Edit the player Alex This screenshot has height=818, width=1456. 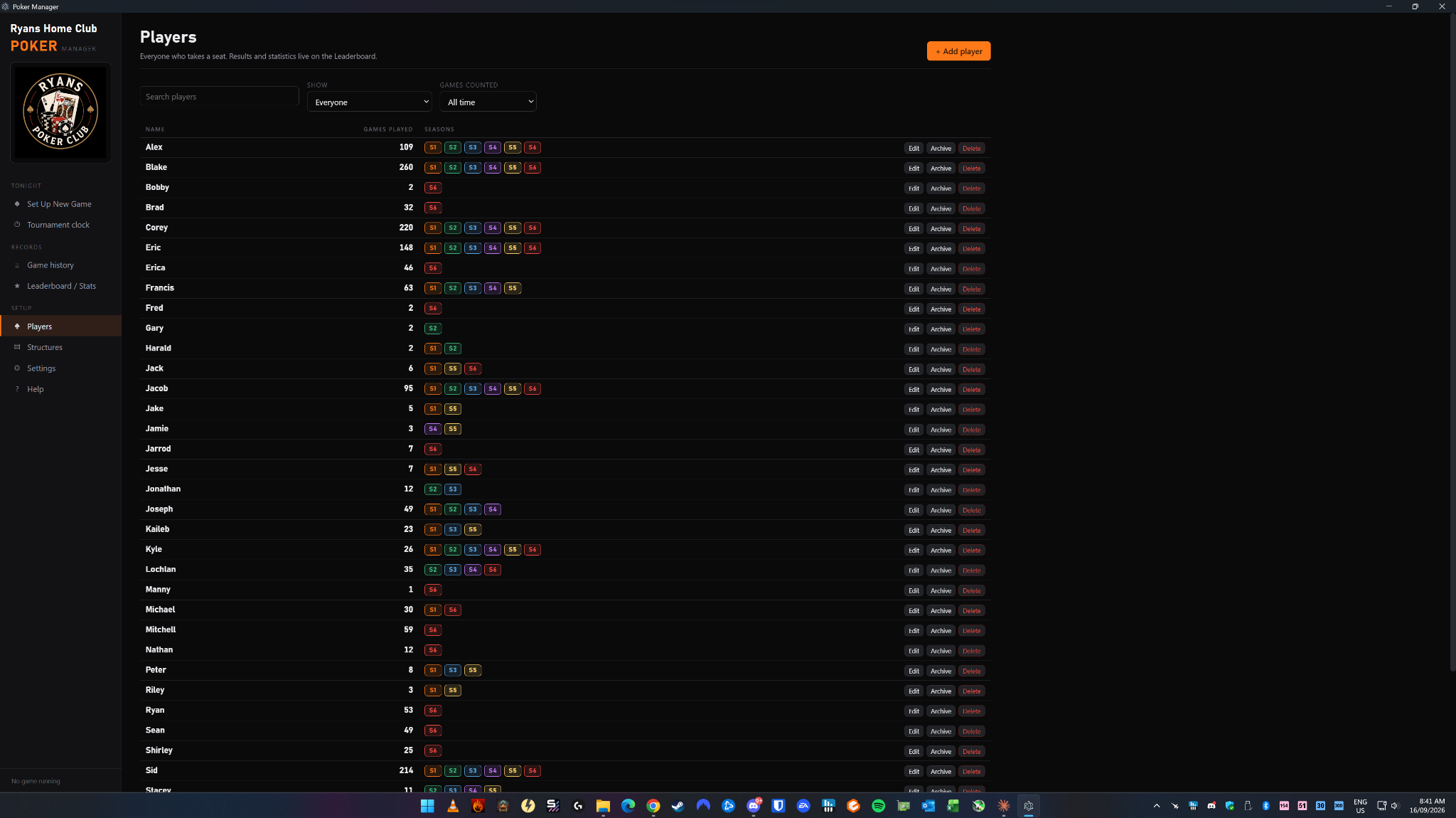click(x=914, y=148)
